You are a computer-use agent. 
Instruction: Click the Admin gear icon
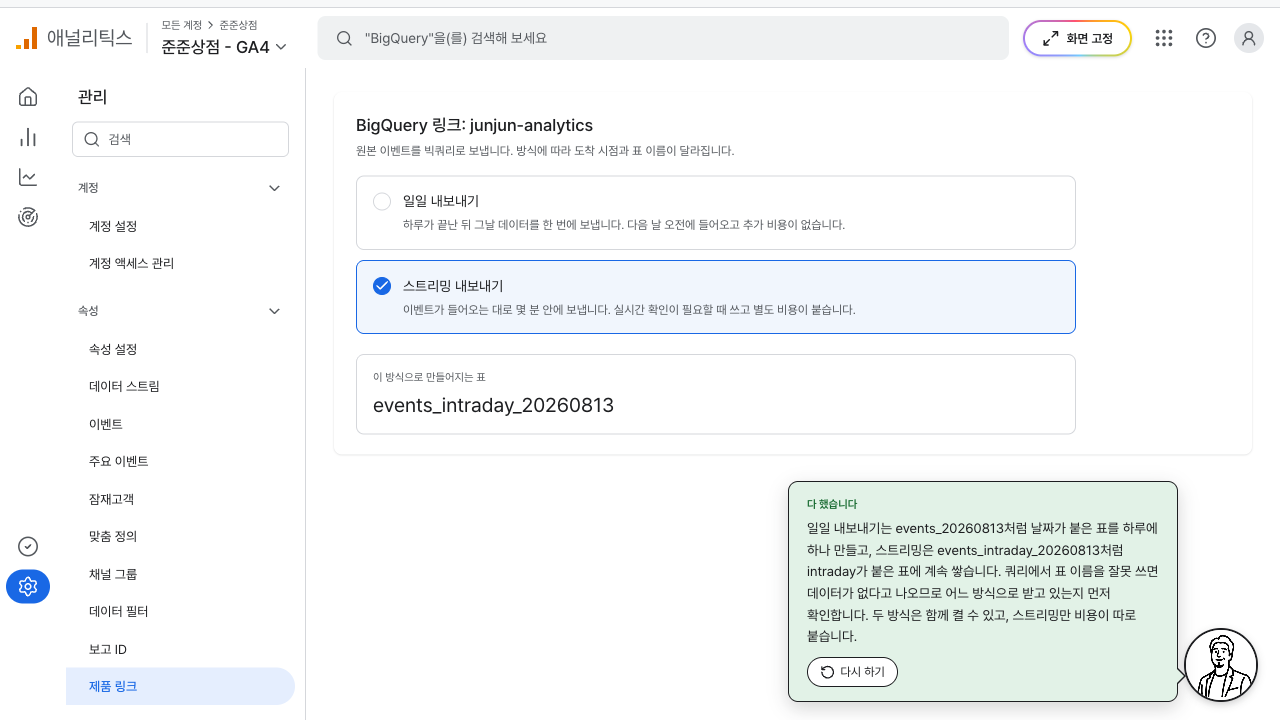(x=28, y=587)
